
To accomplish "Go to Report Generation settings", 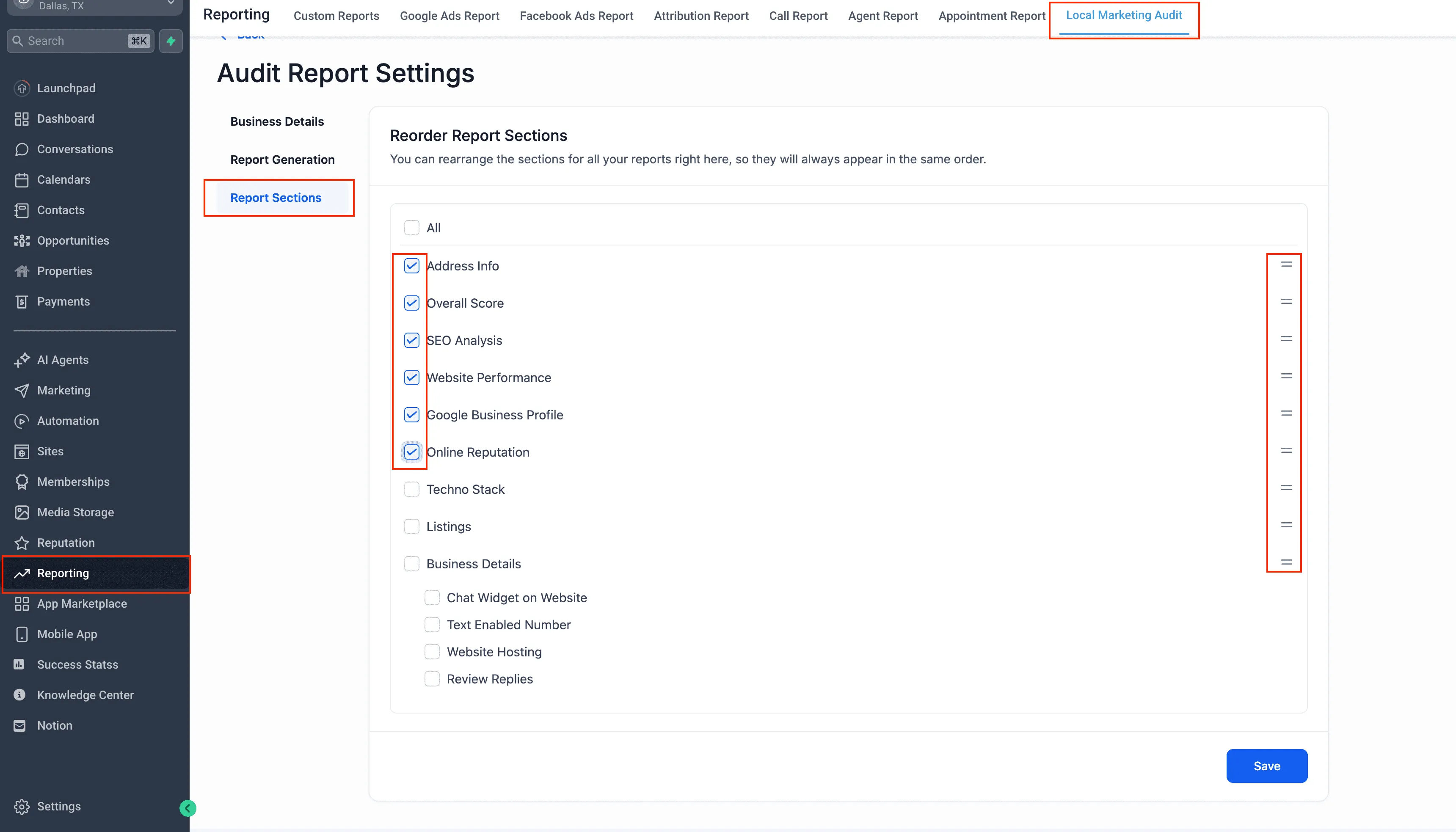I will coord(282,160).
